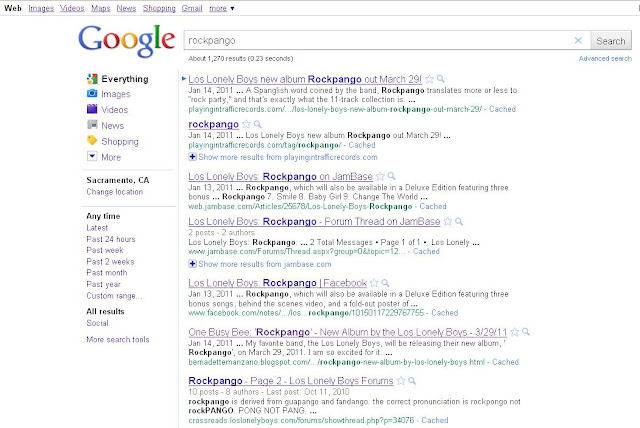The image size is (640, 428).
Task: Open the 'more' dropdown in top navigation
Action: tap(222, 8)
